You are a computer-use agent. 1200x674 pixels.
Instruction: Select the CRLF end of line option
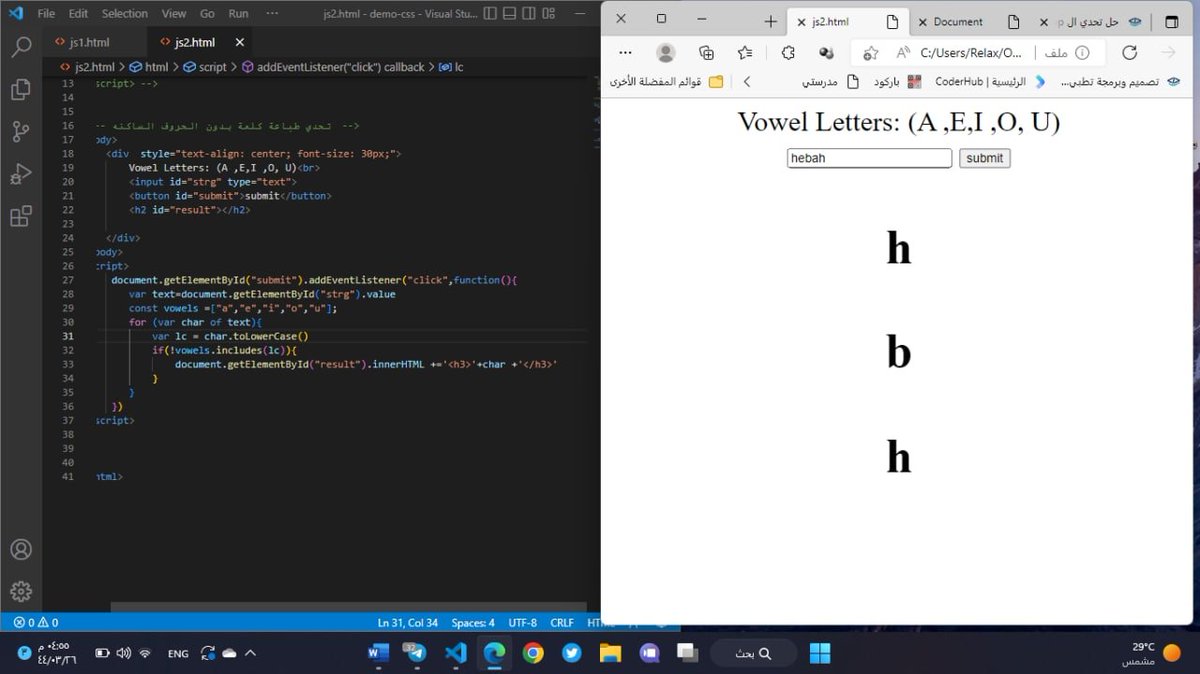click(x=562, y=622)
